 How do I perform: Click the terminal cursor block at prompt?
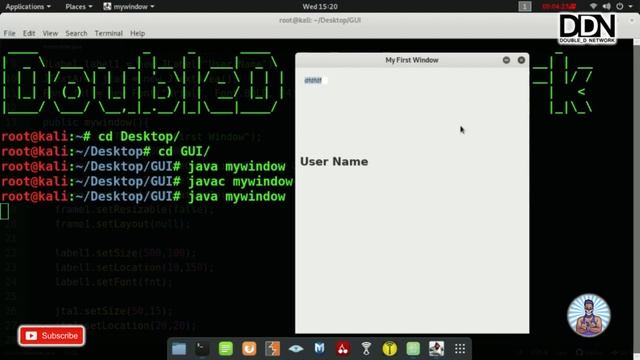[x=4, y=211]
